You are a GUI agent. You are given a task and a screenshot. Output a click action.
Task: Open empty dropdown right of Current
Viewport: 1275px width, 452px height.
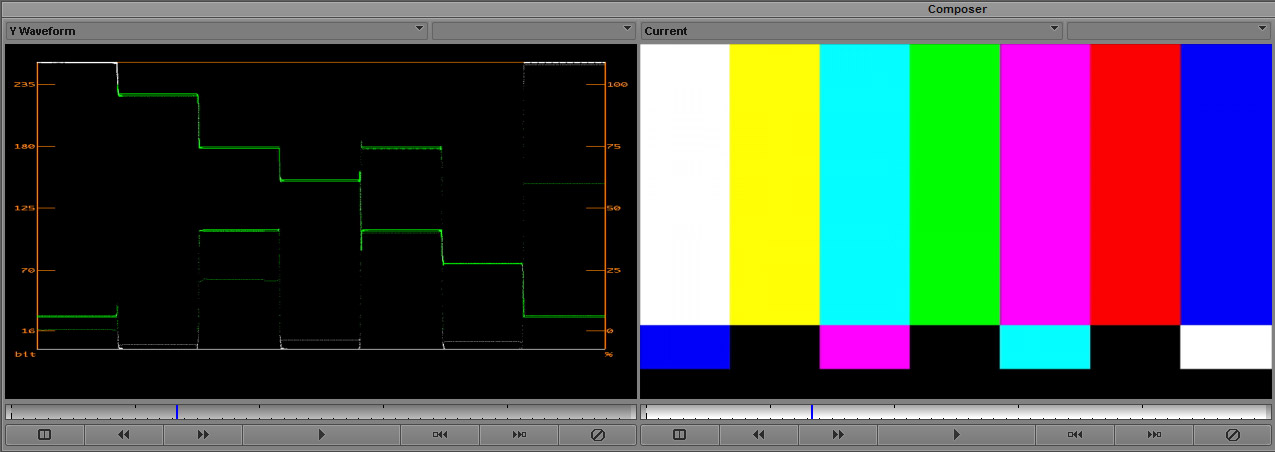point(1168,31)
